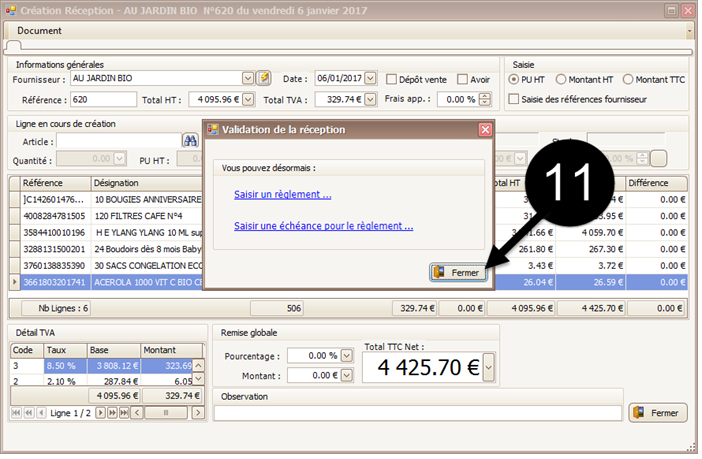Jump to the last TVA navigator line

point(124,413)
